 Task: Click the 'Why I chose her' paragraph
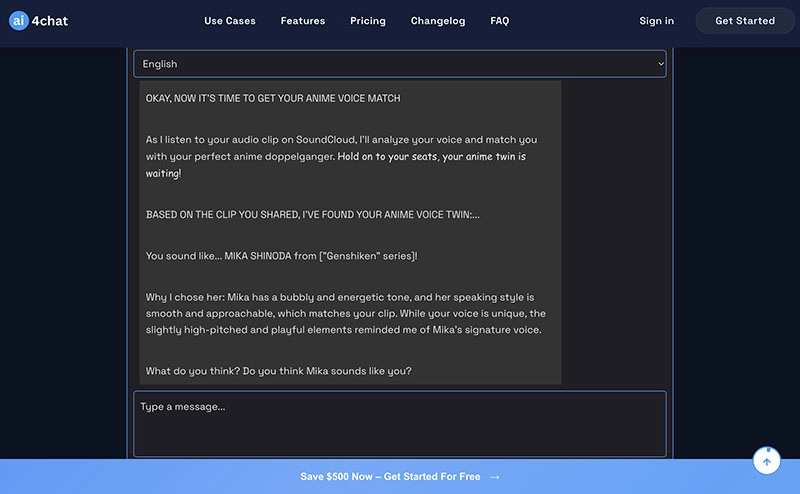(345, 313)
